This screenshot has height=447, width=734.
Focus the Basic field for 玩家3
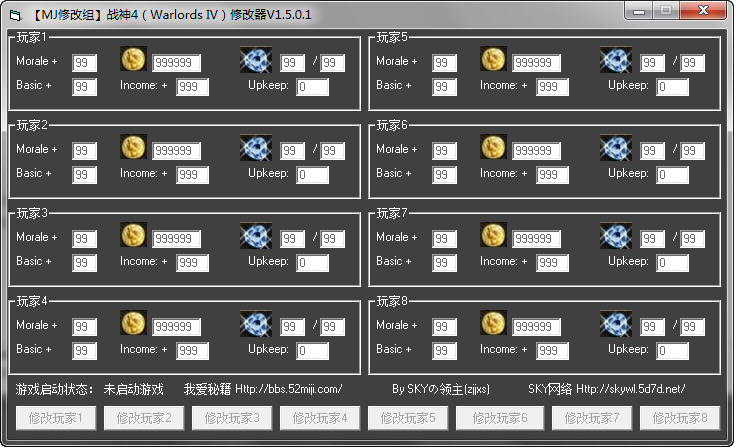click(84, 263)
